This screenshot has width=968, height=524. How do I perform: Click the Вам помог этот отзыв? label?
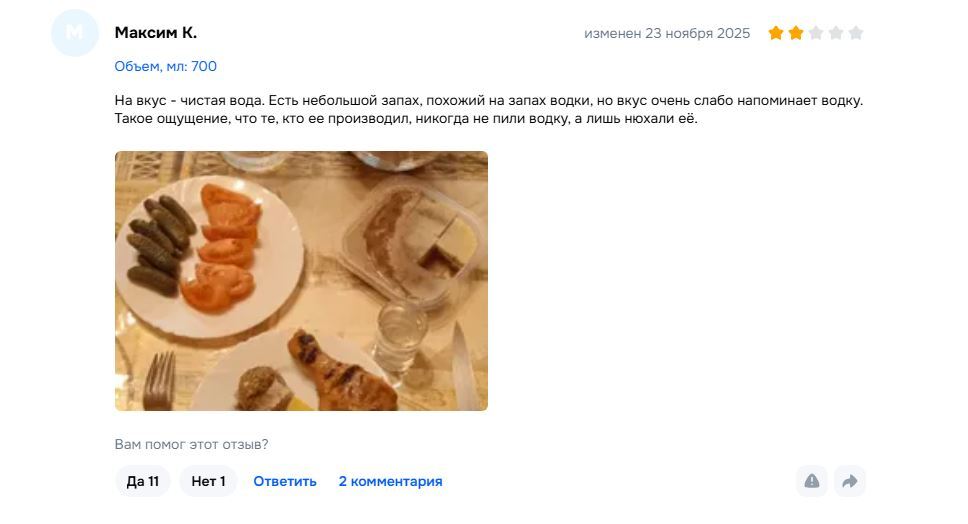(191, 444)
